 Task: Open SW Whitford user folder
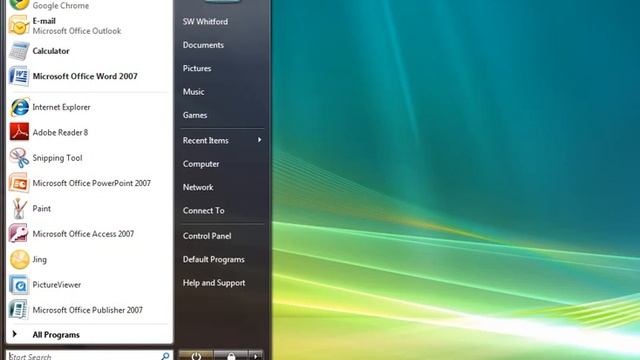[x=205, y=22]
